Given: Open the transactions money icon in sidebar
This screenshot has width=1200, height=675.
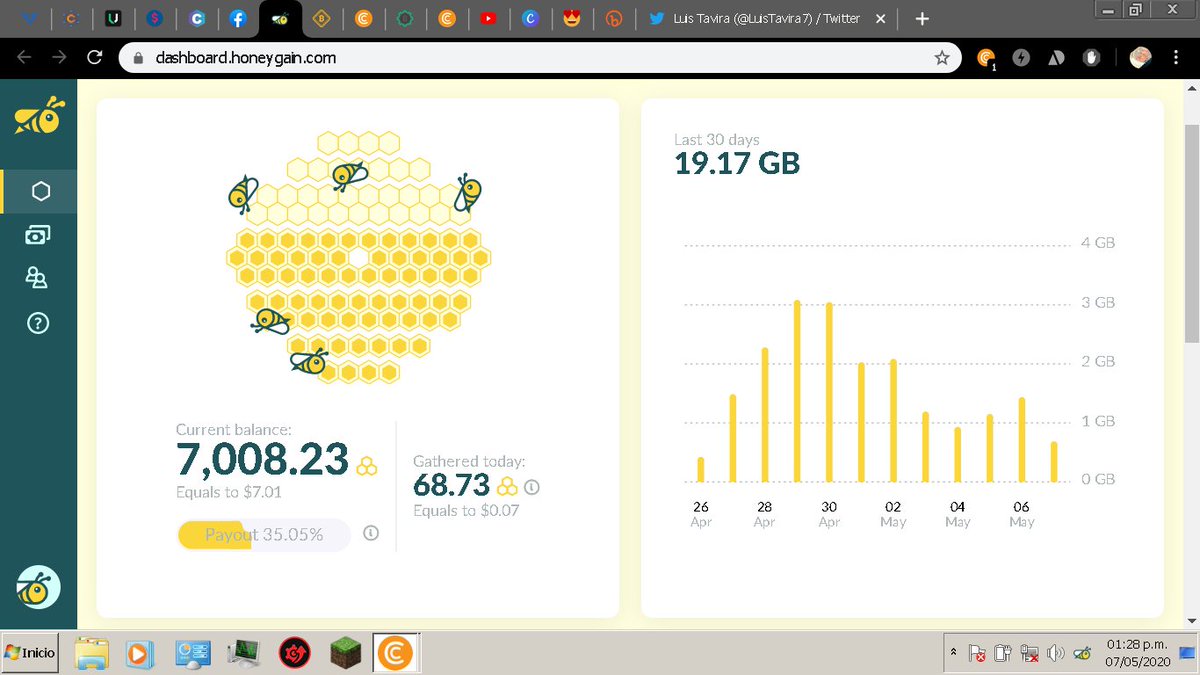Looking at the screenshot, I should pyautogui.click(x=38, y=235).
